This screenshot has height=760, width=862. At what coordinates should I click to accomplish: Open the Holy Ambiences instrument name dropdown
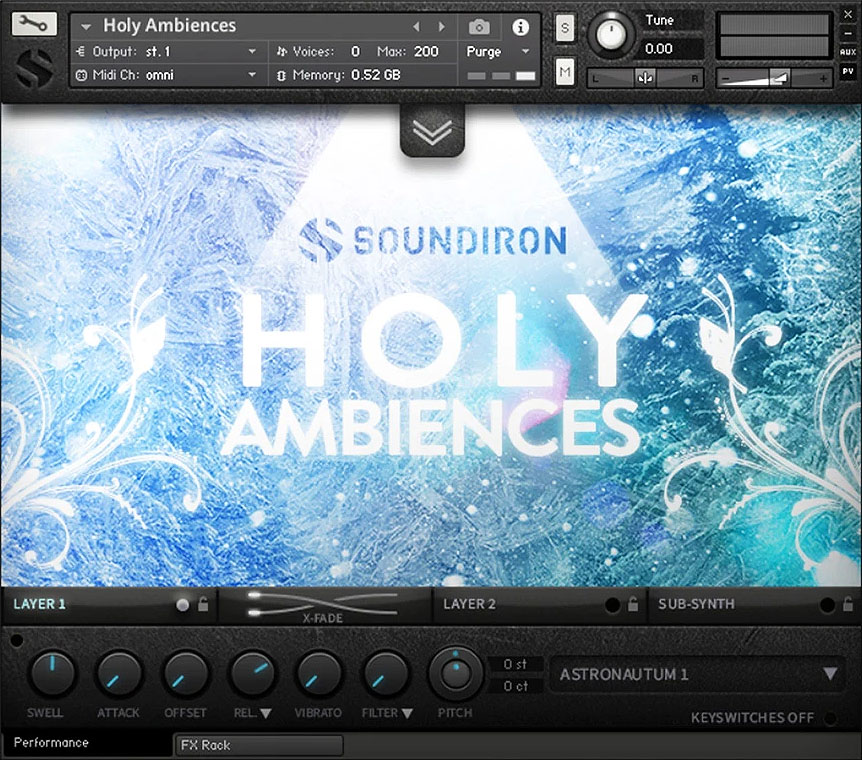point(86,26)
